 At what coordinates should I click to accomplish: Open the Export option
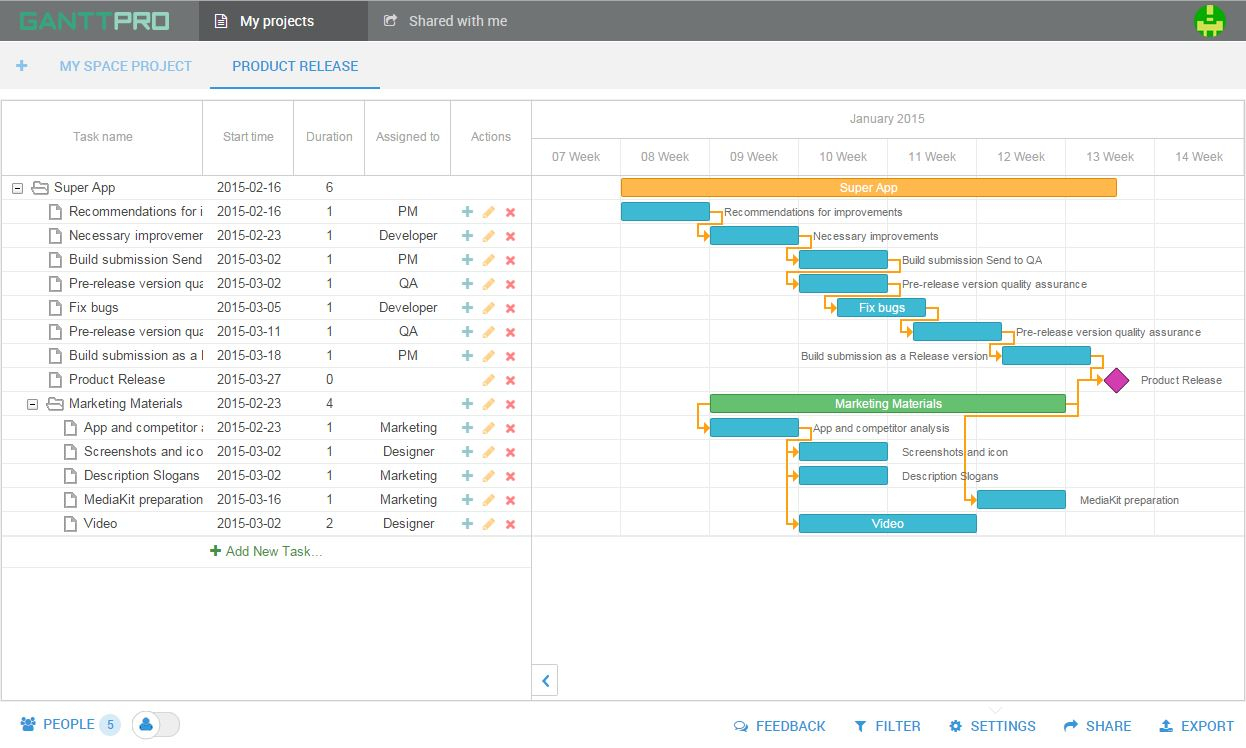1196,726
